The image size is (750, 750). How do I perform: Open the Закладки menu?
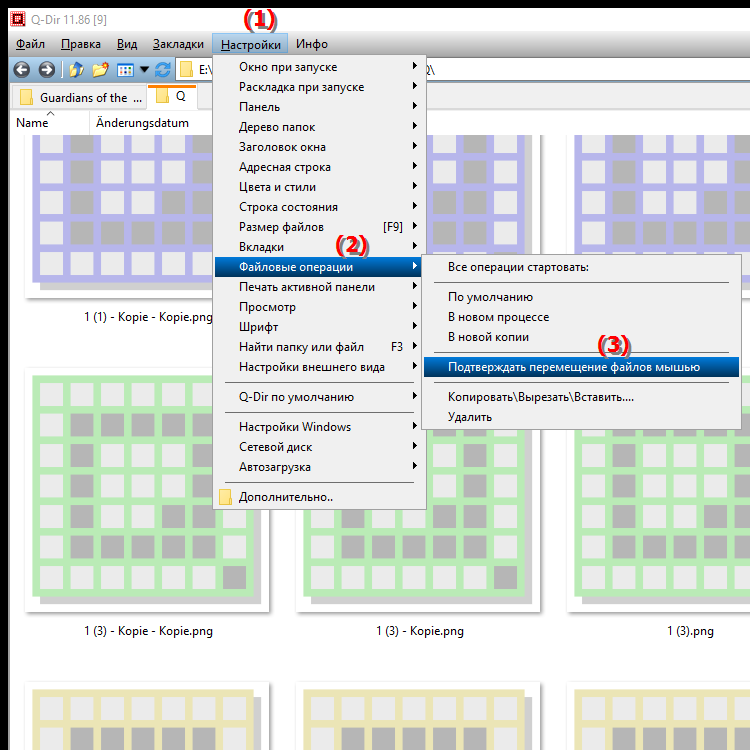(178, 44)
